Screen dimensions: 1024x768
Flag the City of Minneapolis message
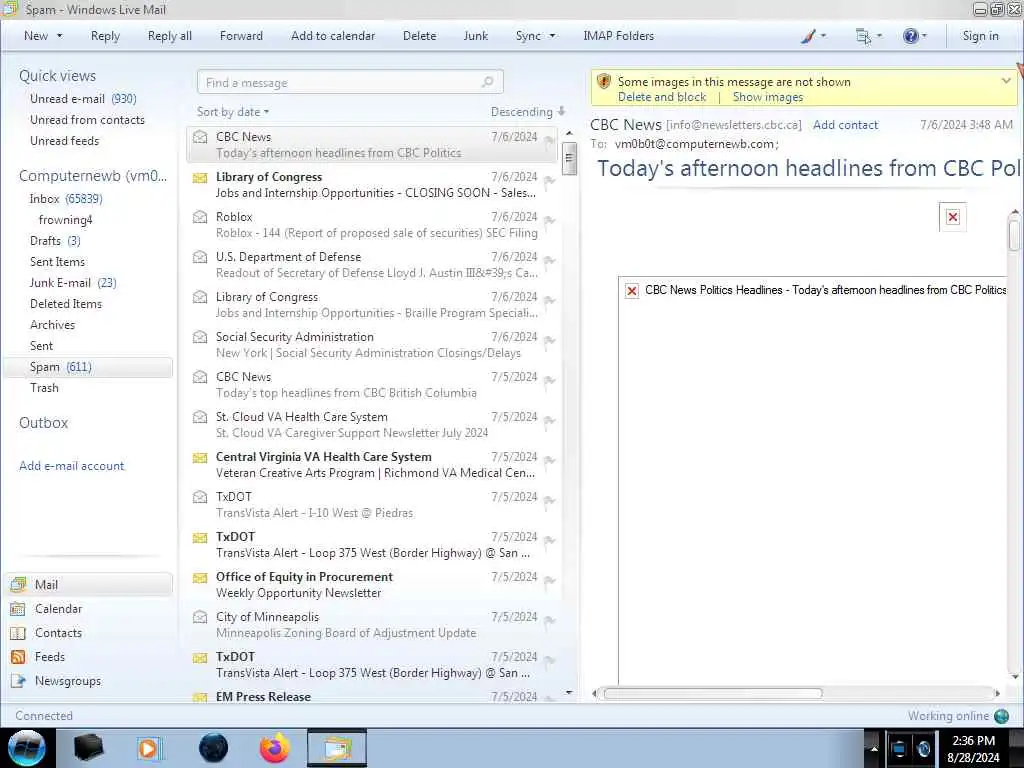(x=550, y=620)
